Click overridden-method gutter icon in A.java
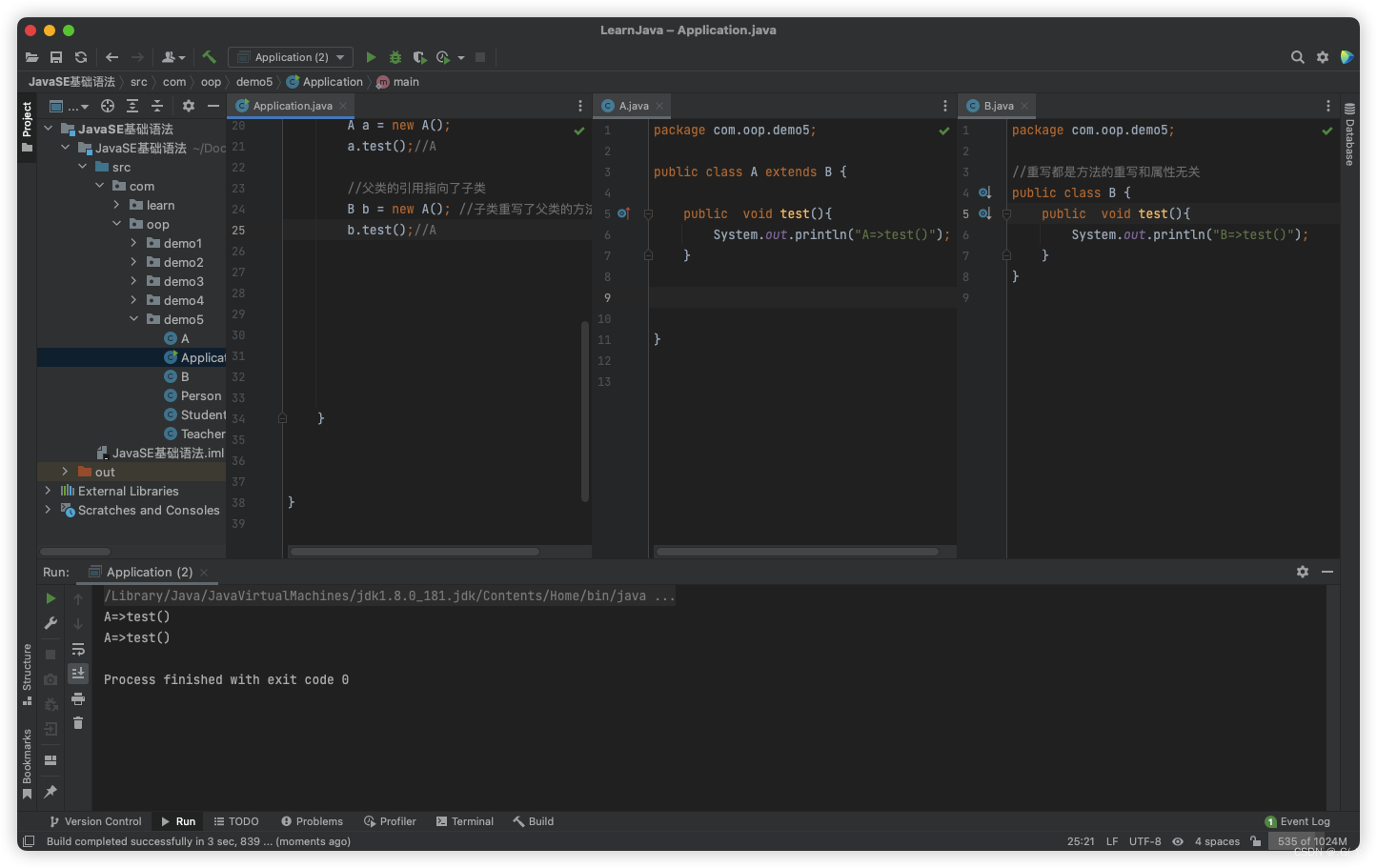1377x868 pixels. pos(623,213)
